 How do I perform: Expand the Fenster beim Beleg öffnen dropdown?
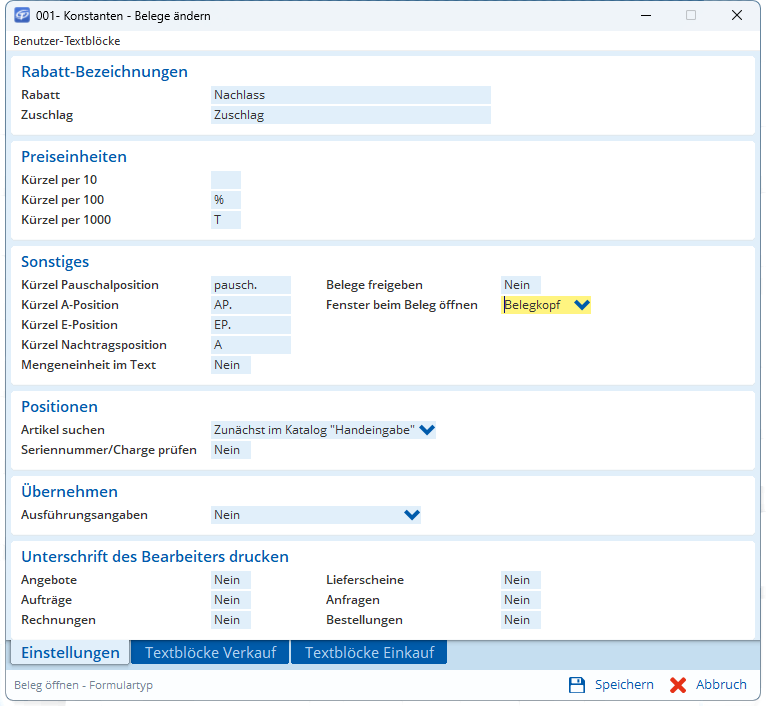coord(582,305)
